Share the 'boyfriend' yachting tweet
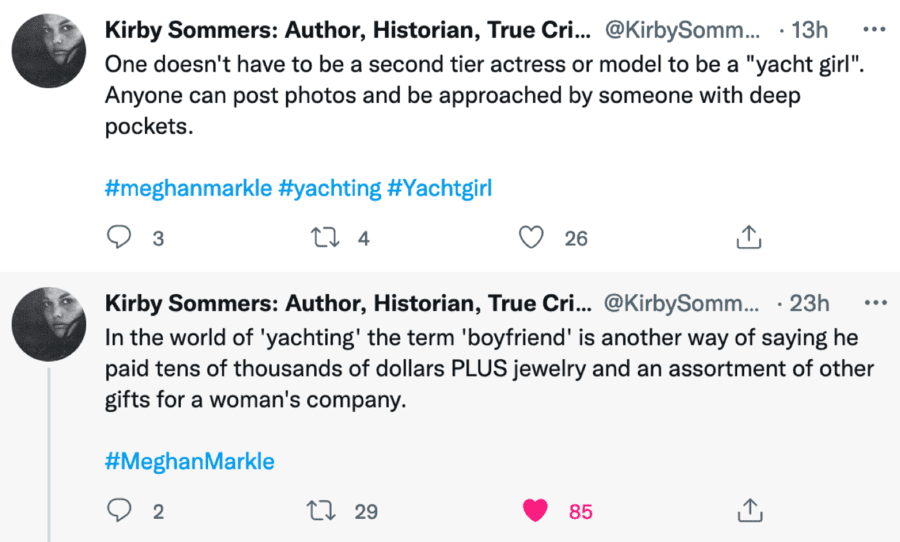Viewport: 900px width, 542px height. (749, 511)
